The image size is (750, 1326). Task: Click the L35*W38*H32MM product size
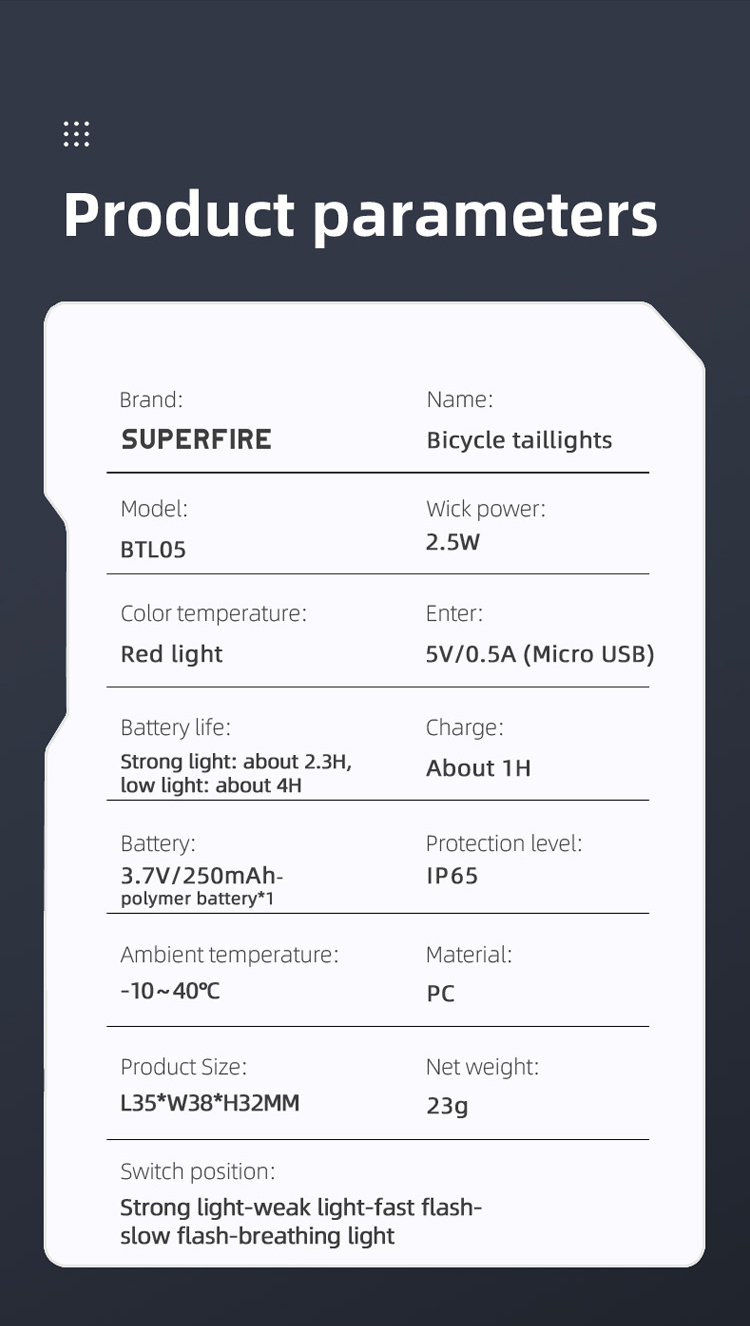(210, 1103)
